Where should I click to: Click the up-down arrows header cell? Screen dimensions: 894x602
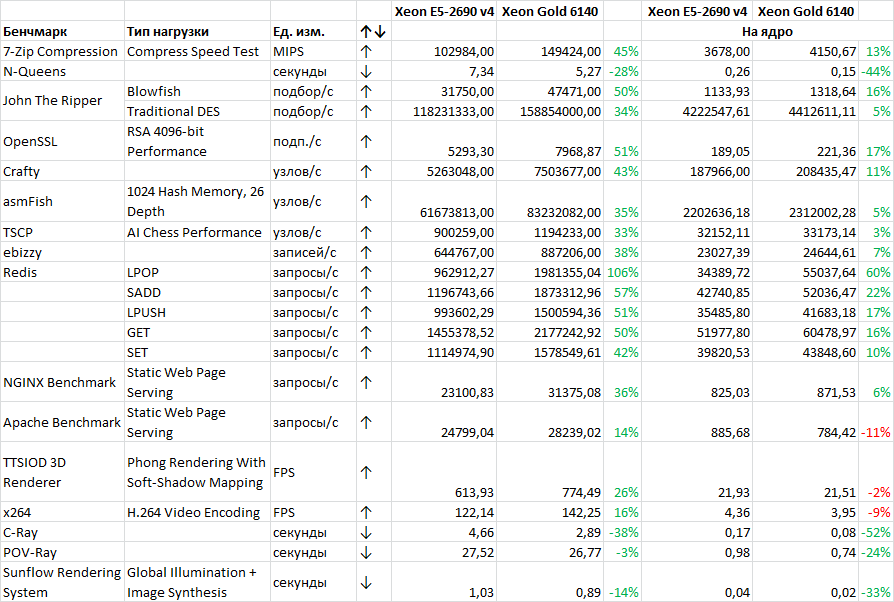[x=373, y=32]
